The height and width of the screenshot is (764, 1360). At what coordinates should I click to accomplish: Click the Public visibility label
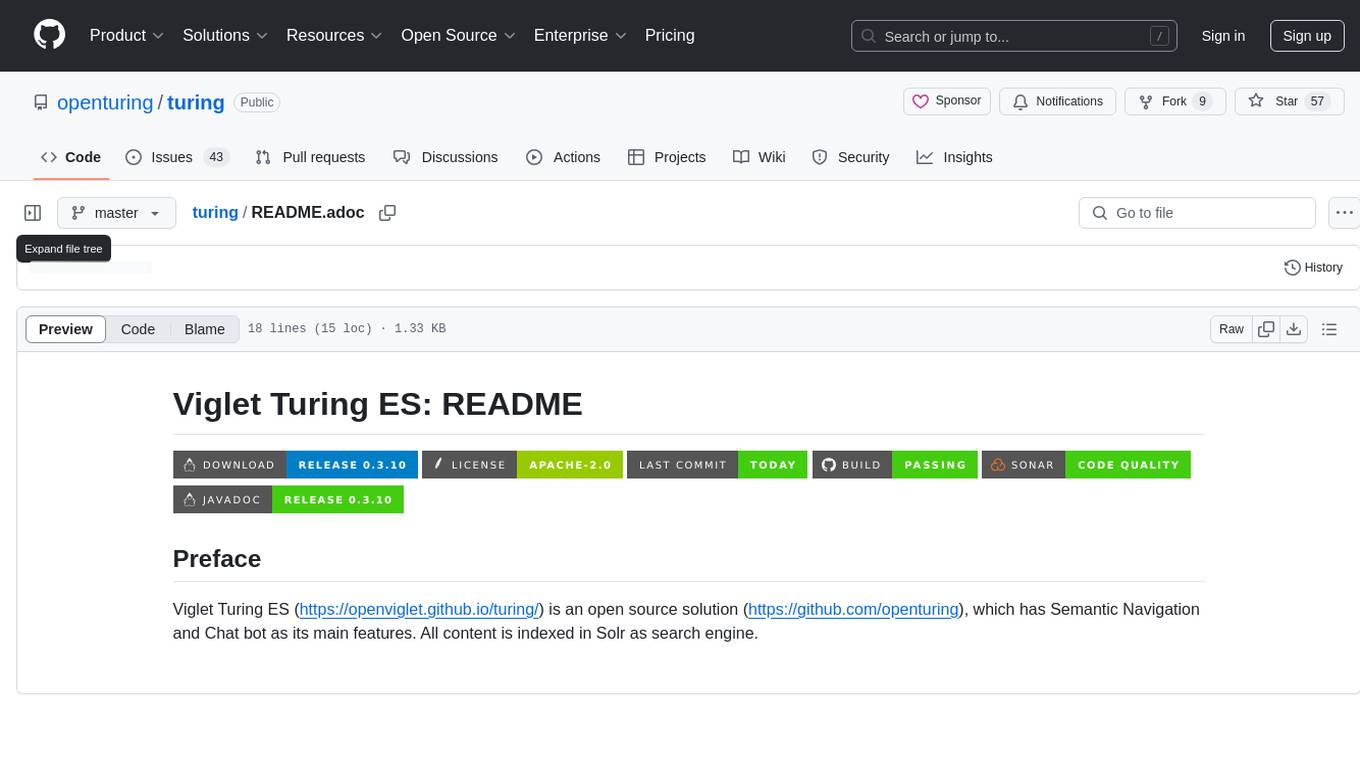257,102
